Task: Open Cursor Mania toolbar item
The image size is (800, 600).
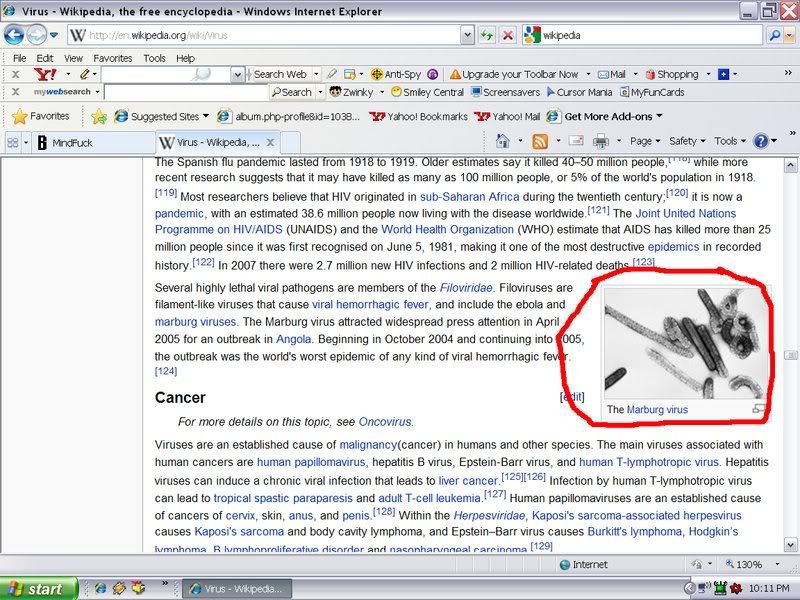Action: [x=580, y=92]
